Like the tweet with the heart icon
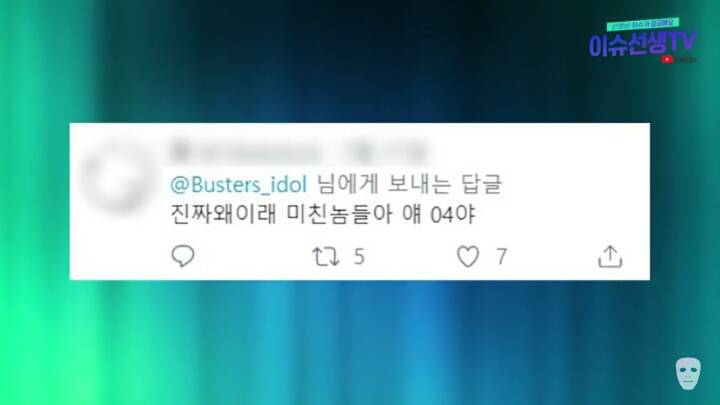 tap(468, 256)
